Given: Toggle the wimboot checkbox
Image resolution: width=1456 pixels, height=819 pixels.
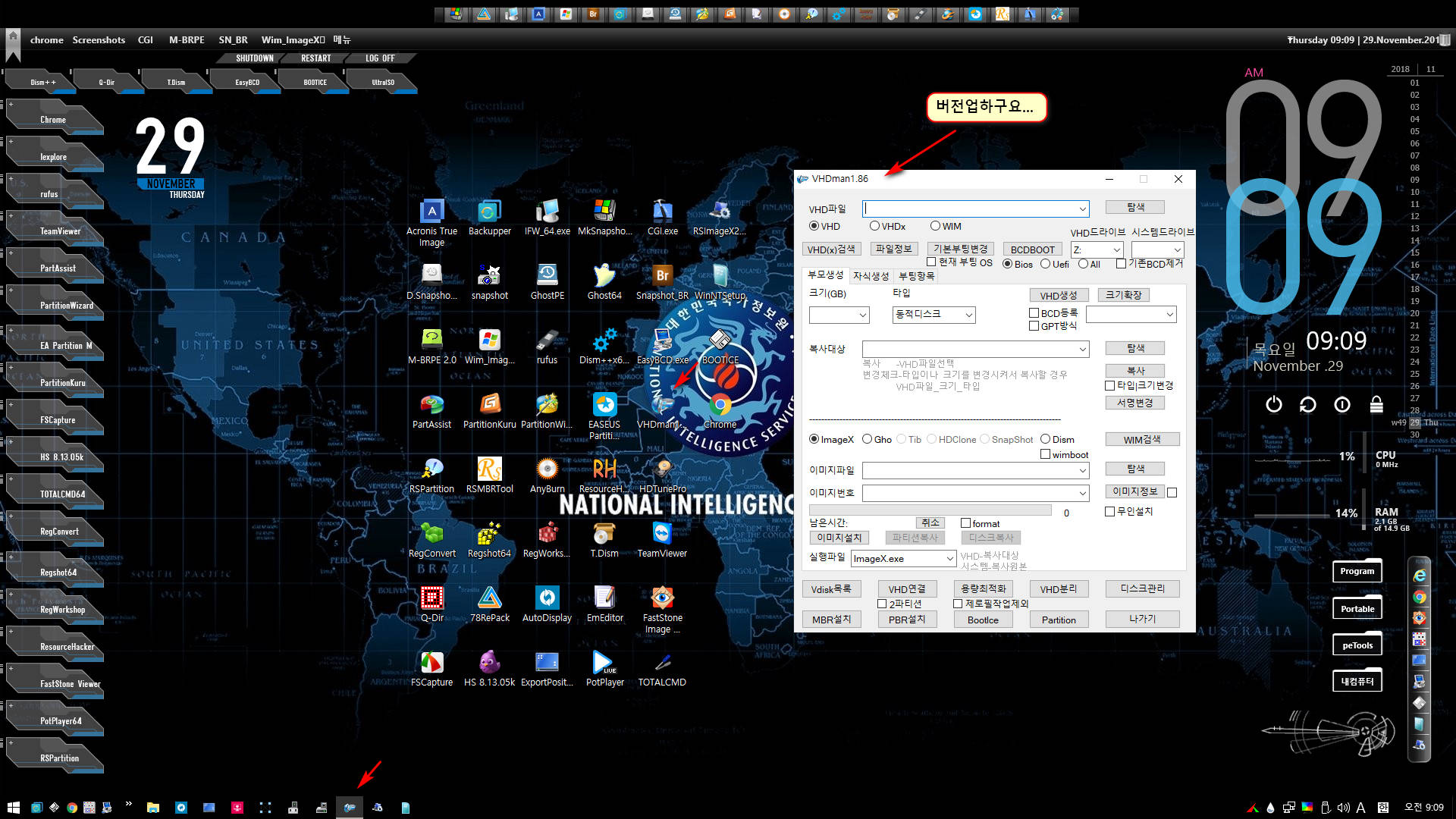Looking at the screenshot, I should coord(1045,454).
